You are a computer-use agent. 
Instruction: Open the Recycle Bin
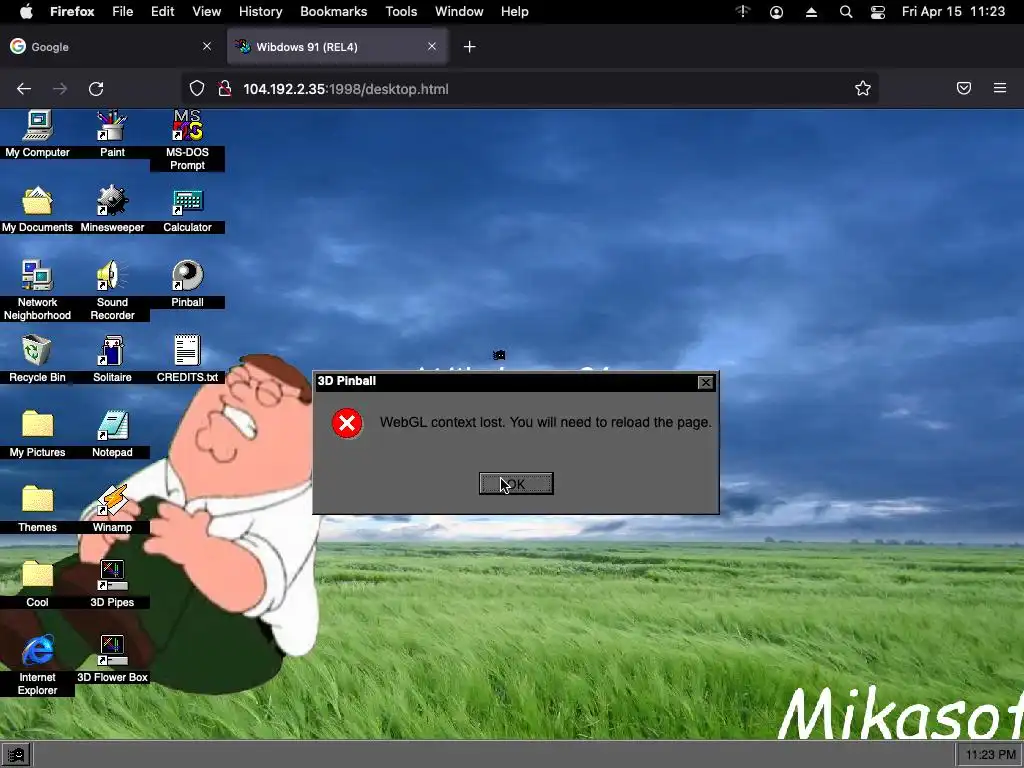tap(37, 359)
